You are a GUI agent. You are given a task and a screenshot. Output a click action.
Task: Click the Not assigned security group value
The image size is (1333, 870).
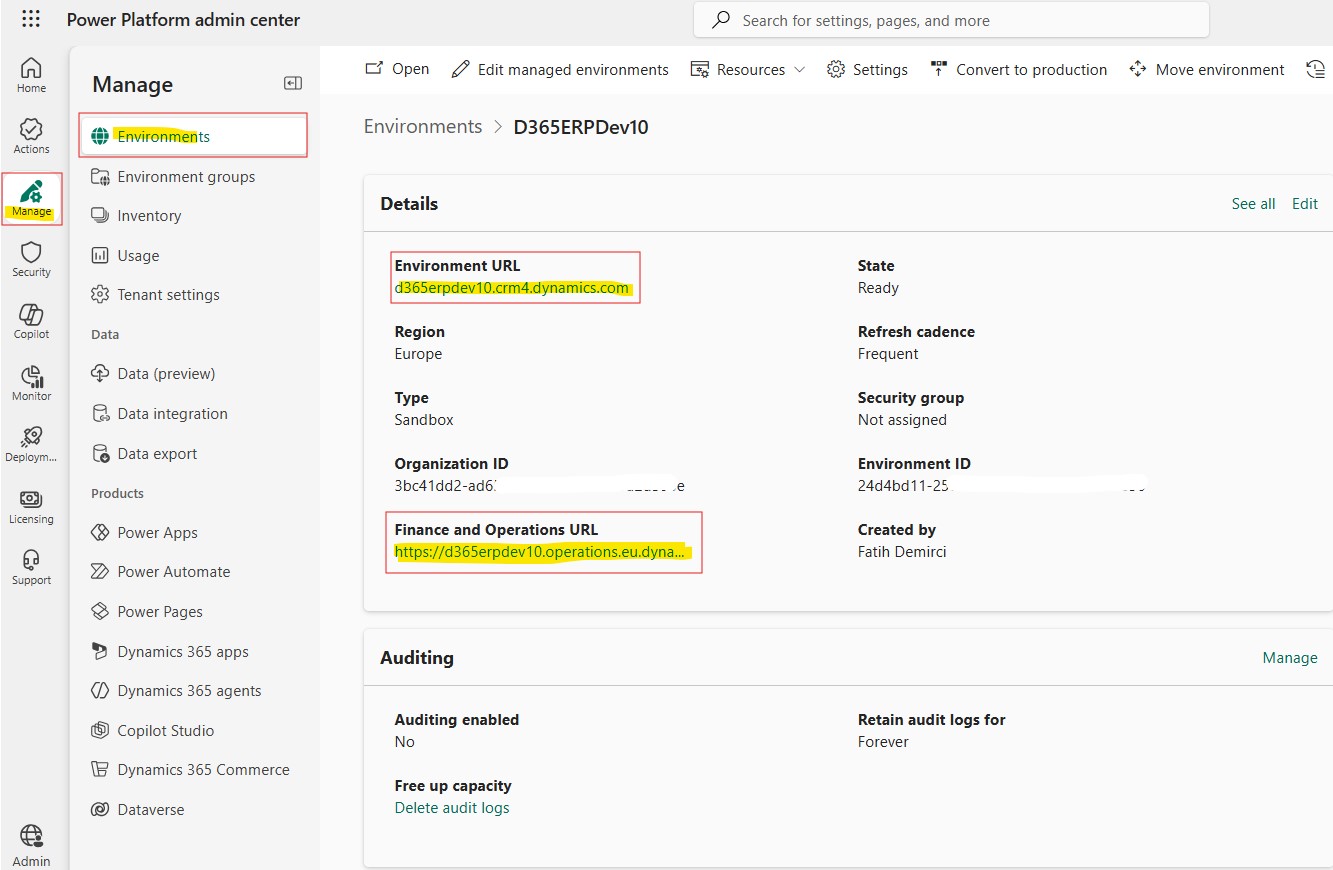(902, 420)
